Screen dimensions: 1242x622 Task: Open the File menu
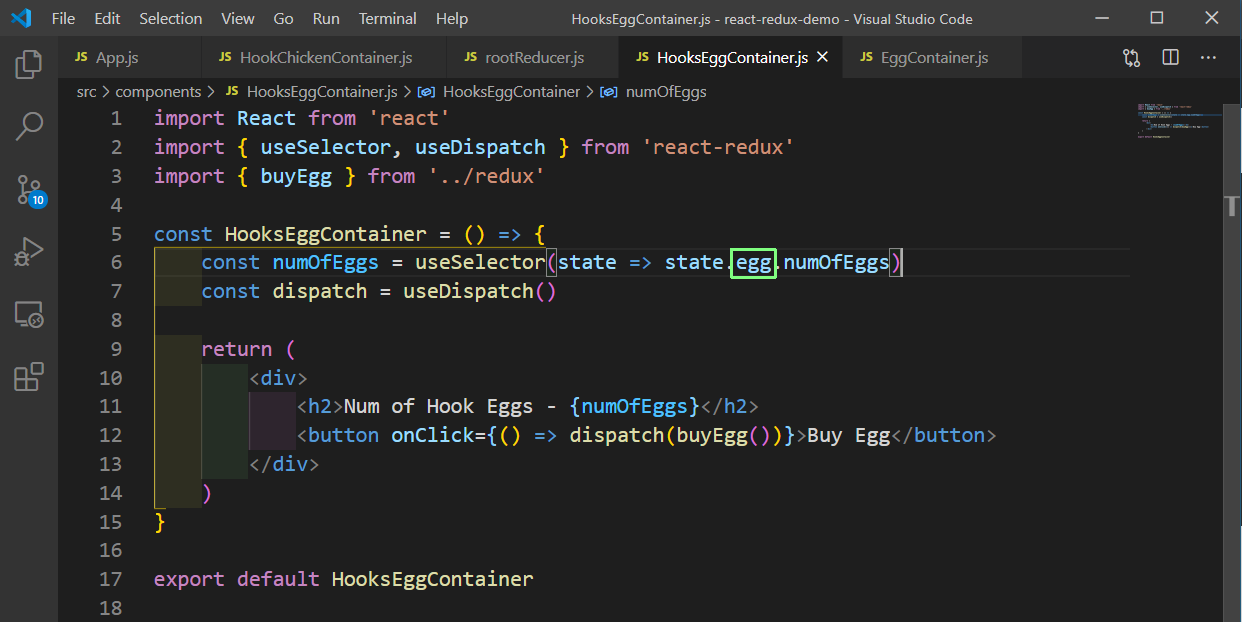[62, 19]
